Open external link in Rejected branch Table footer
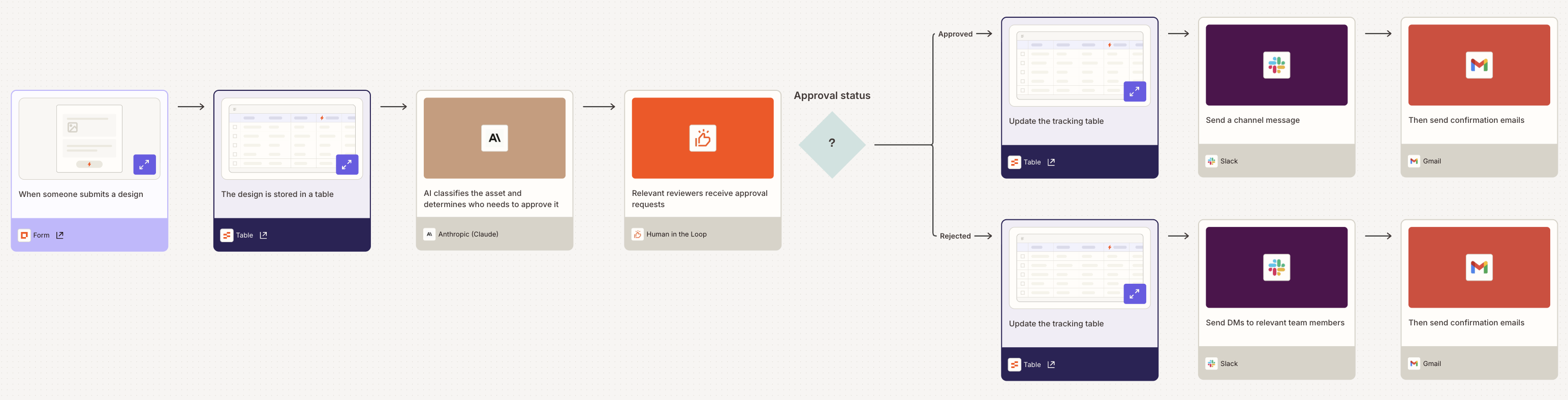1568x400 pixels. click(1051, 365)
